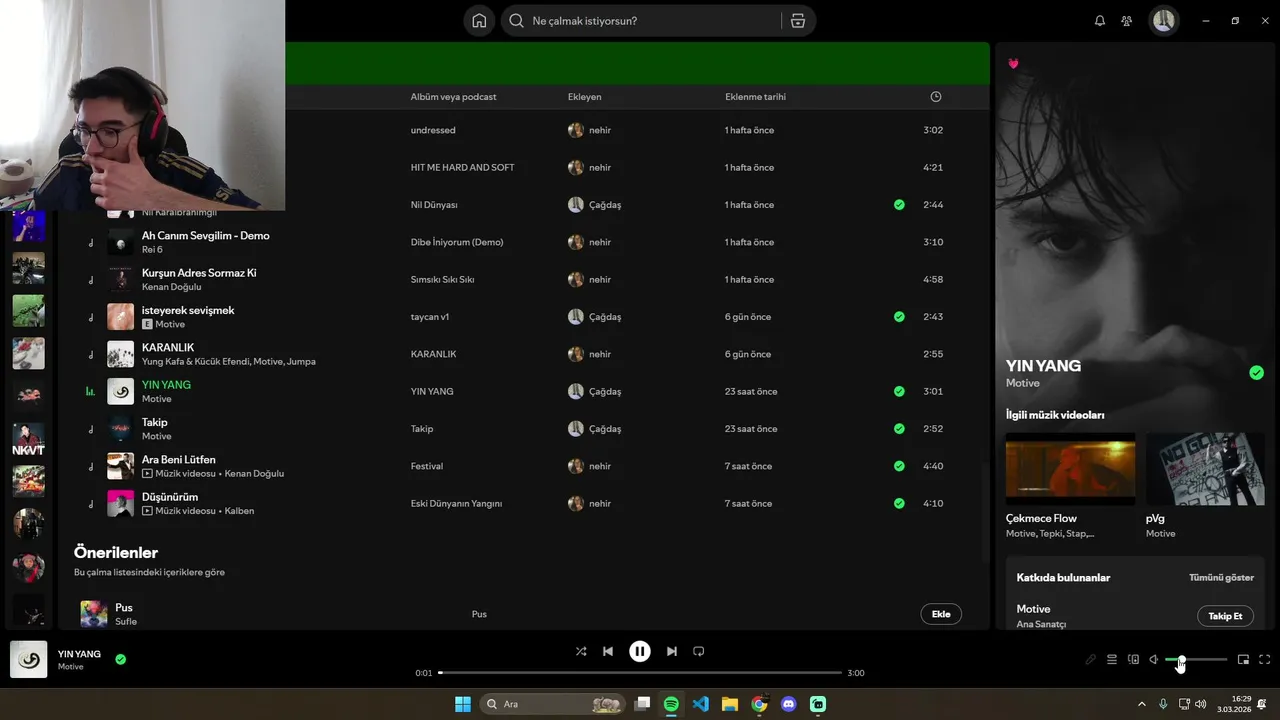The image size is (1280, 720).
Task: Click the YIN YANG spiral cover in track list
Action: point(121,392)
